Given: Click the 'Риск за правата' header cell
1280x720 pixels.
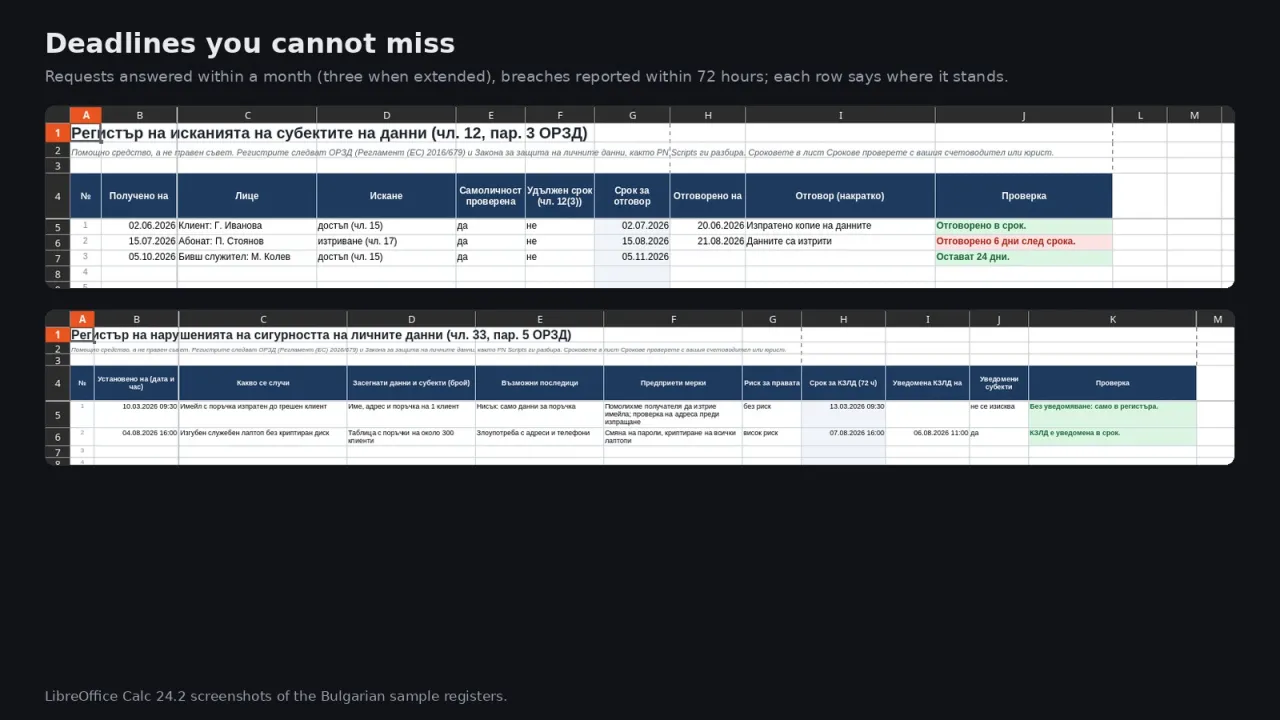Looking at the screenshot, I should pos(772,383).
